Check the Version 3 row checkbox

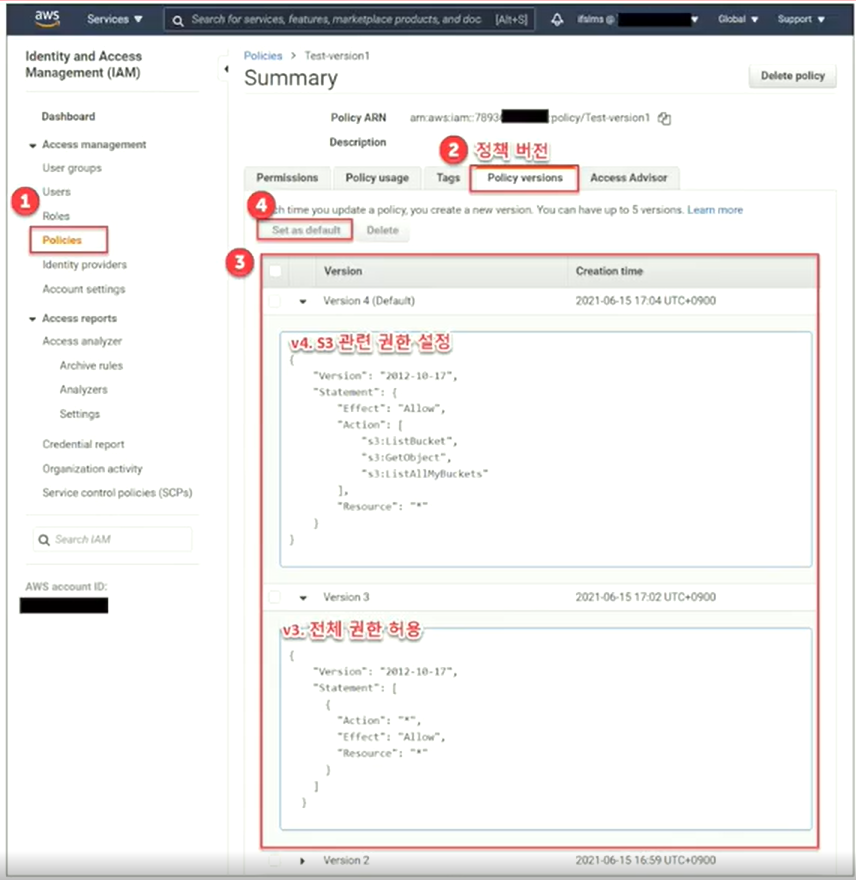(x=275, y=597)
